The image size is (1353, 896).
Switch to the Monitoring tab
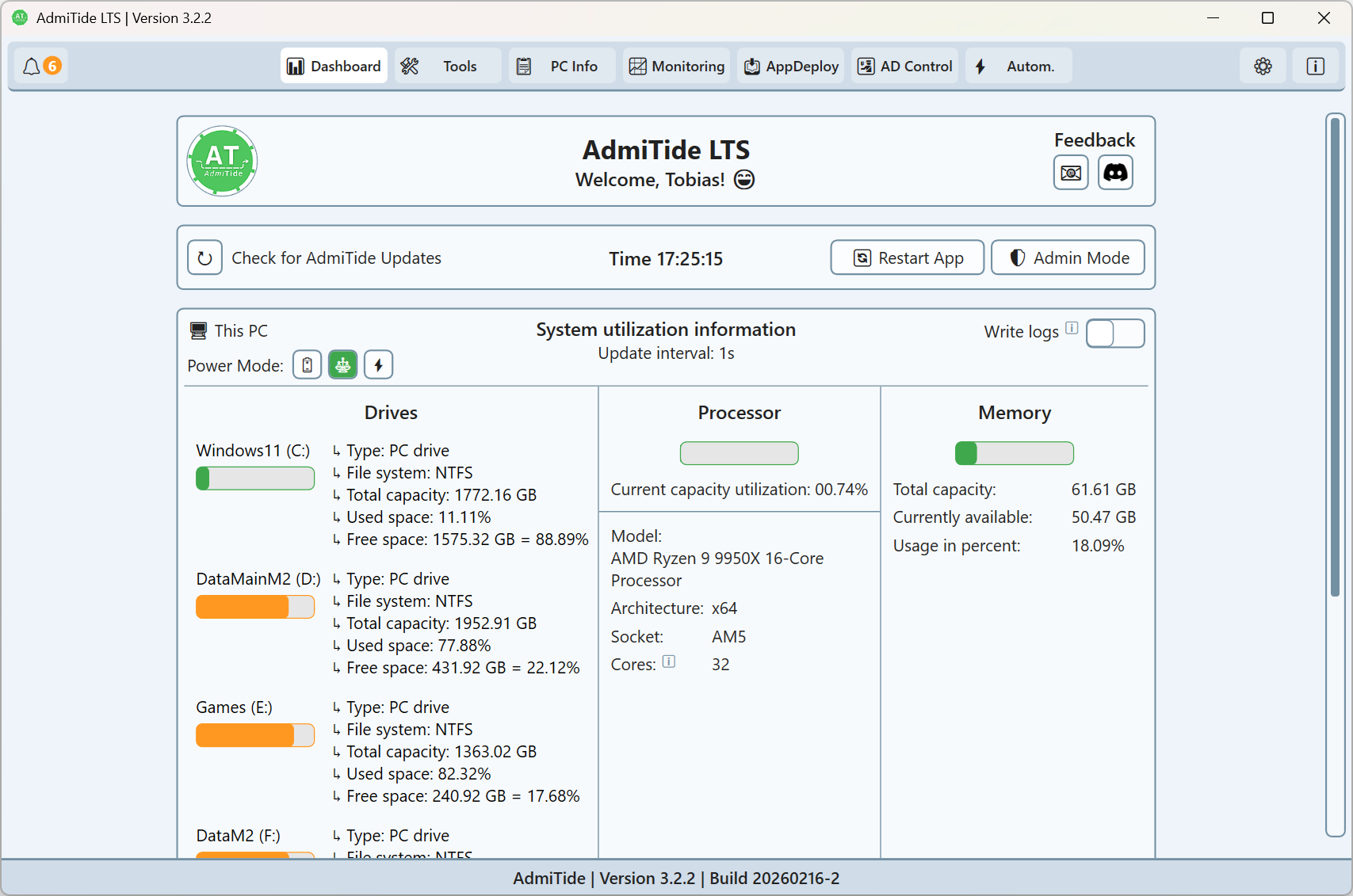[676, 66]
